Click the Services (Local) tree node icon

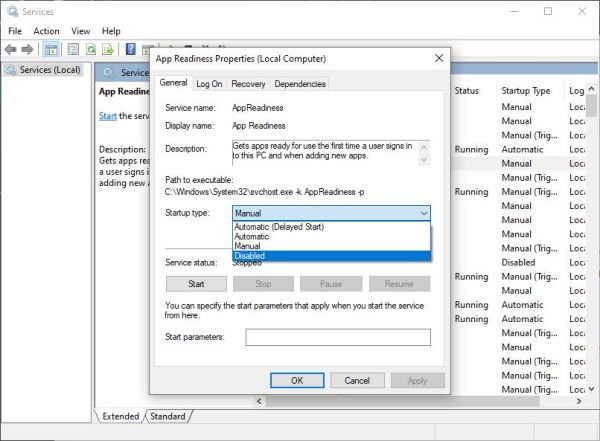coord(11,70)
